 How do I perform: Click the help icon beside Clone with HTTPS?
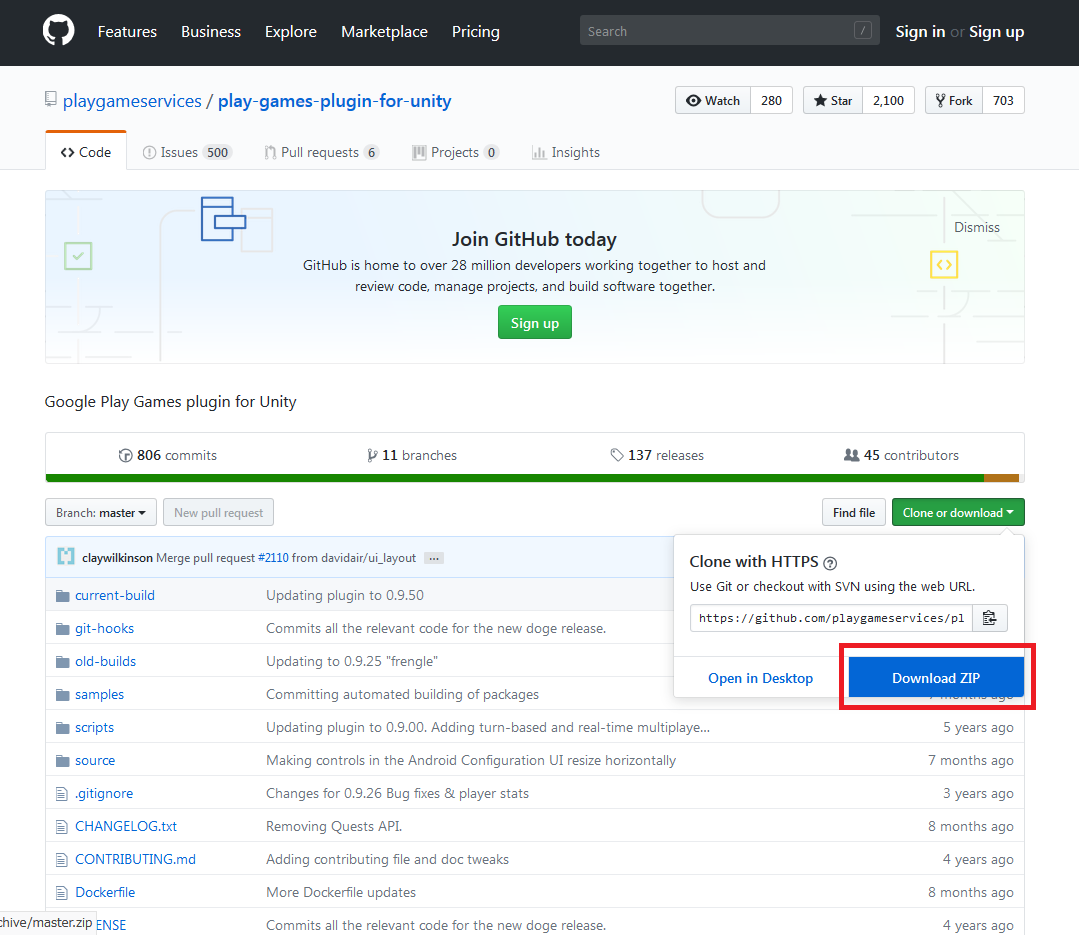(x=831, y=563)
